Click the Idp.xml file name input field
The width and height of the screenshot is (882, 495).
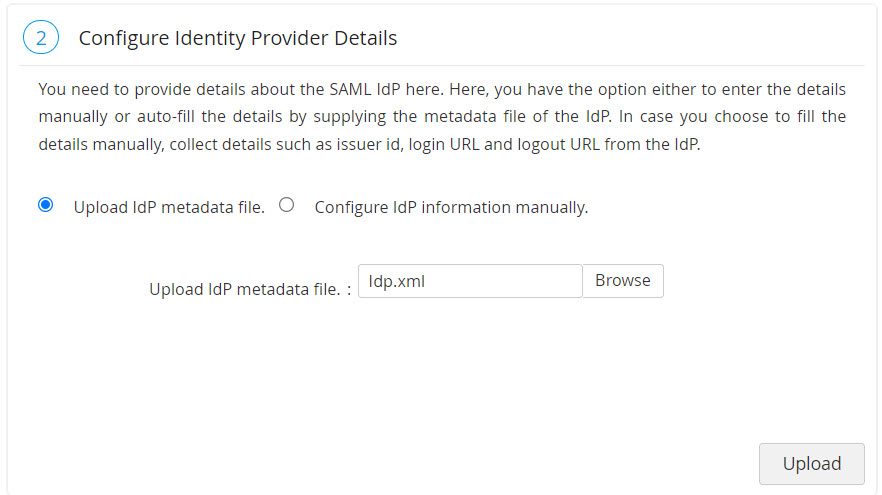point(469,281)
